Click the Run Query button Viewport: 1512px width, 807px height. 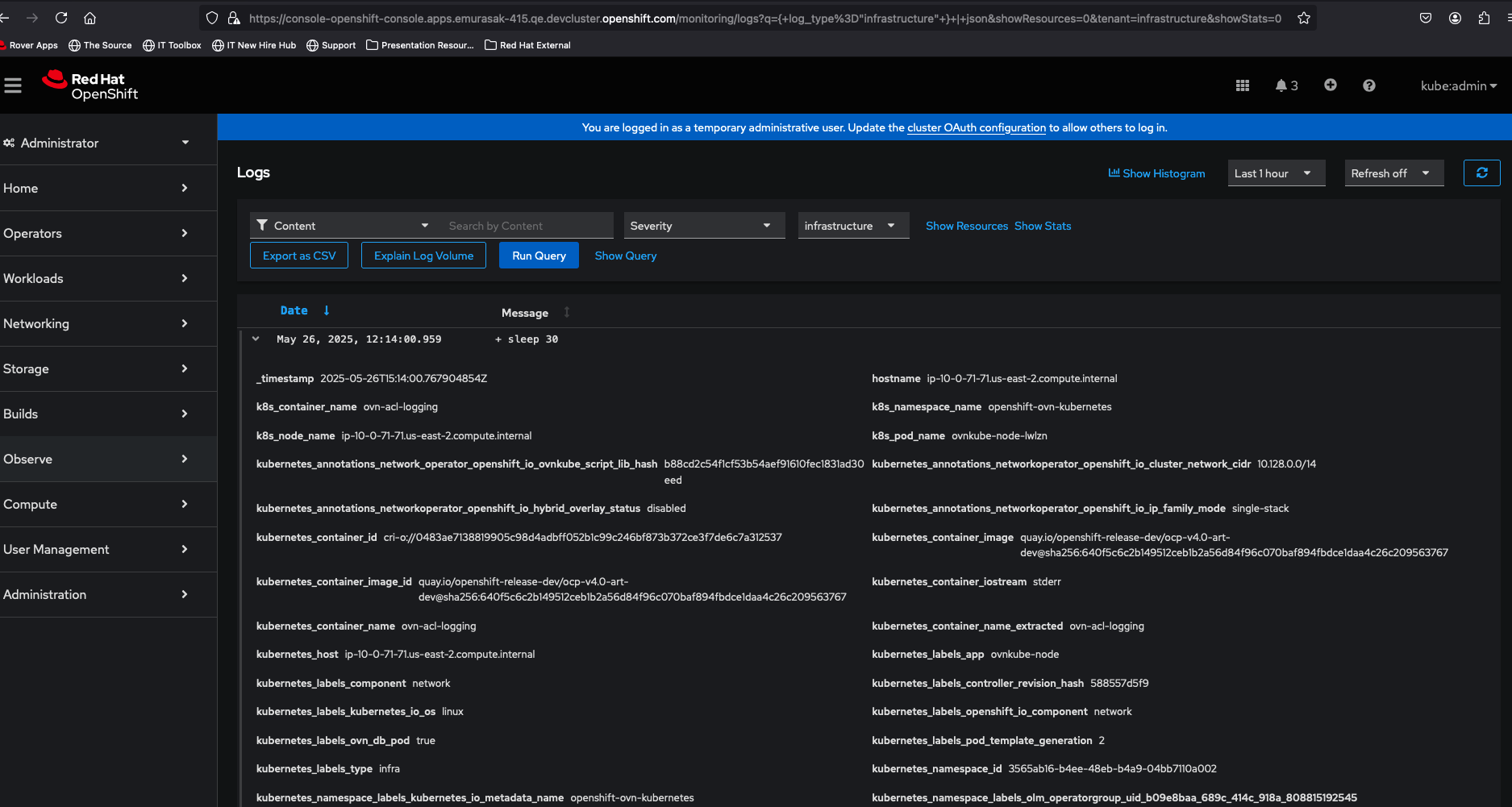pyautogui.click(x=539, y=256)
